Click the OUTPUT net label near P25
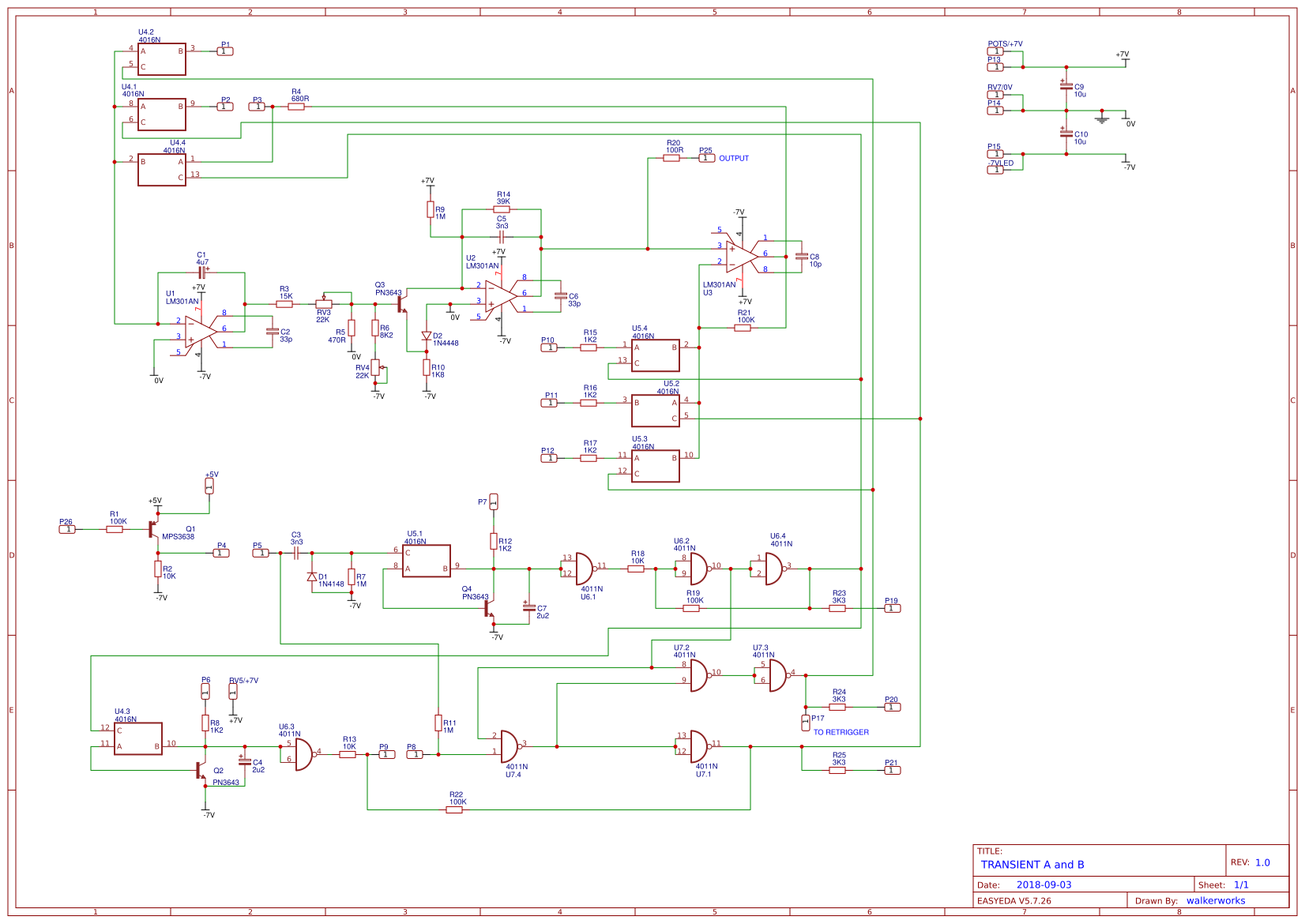Screen dimensions: 1305x924 point(734,158)
